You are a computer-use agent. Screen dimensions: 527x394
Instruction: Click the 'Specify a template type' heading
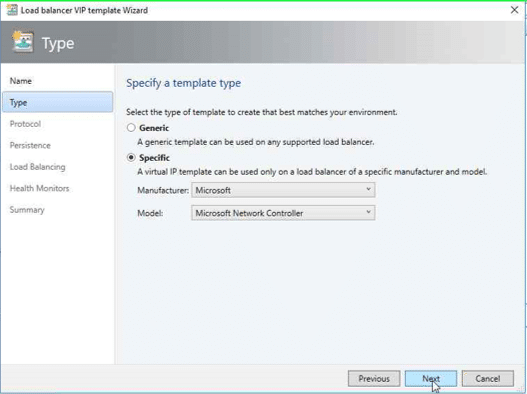coord(184,83)
